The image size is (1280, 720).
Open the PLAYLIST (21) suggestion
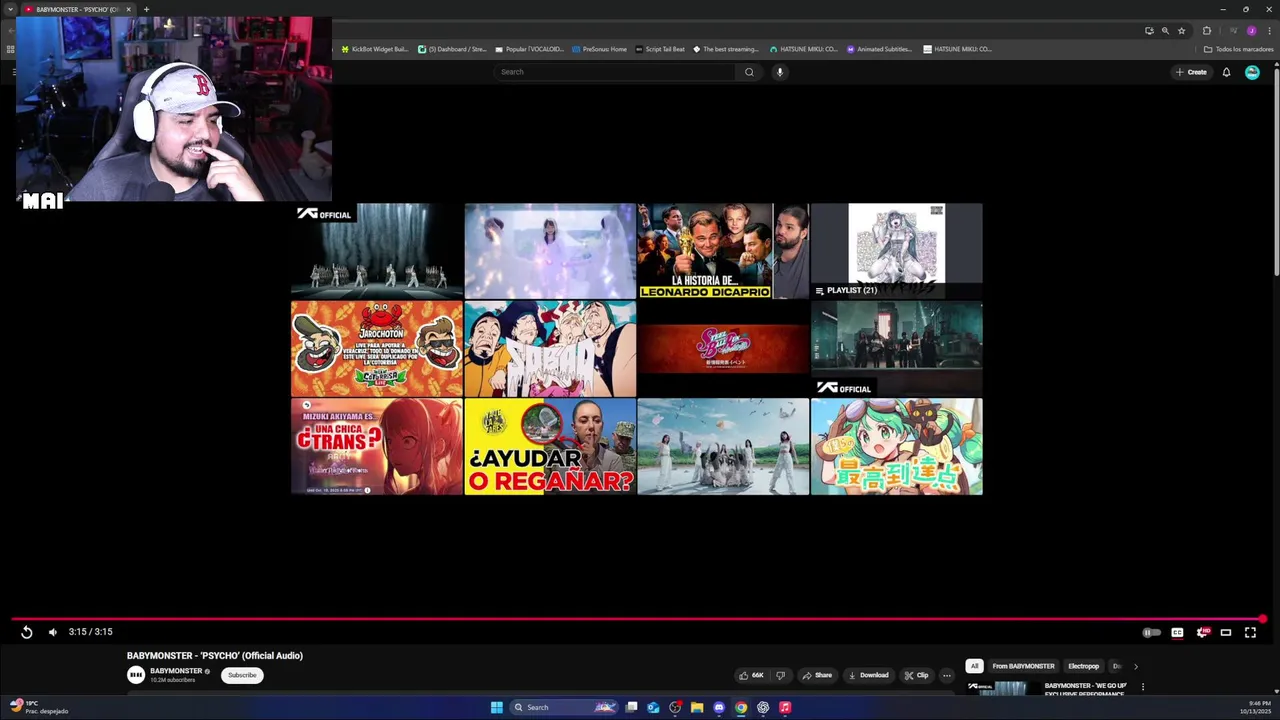pyautogui.click(x=897, y=251)
